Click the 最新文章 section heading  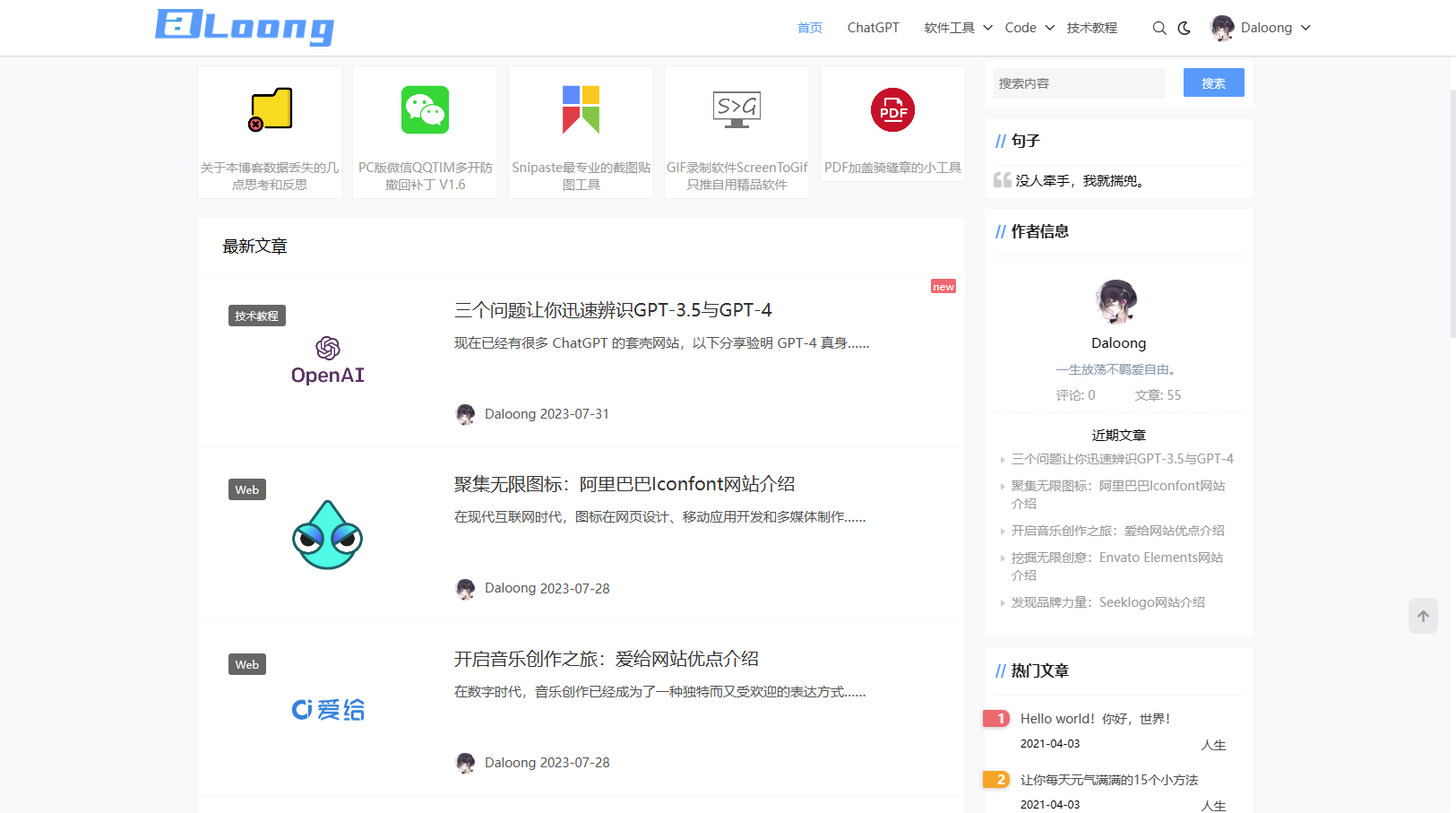point(255,246)
